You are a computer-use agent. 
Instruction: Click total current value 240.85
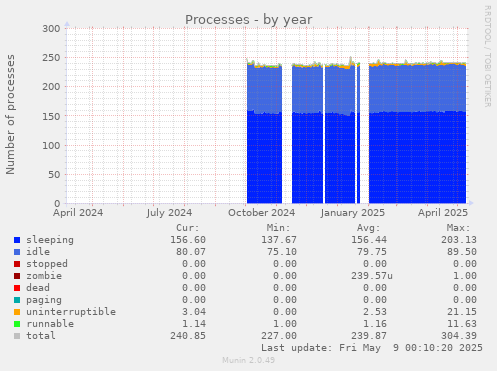(188, 336)
